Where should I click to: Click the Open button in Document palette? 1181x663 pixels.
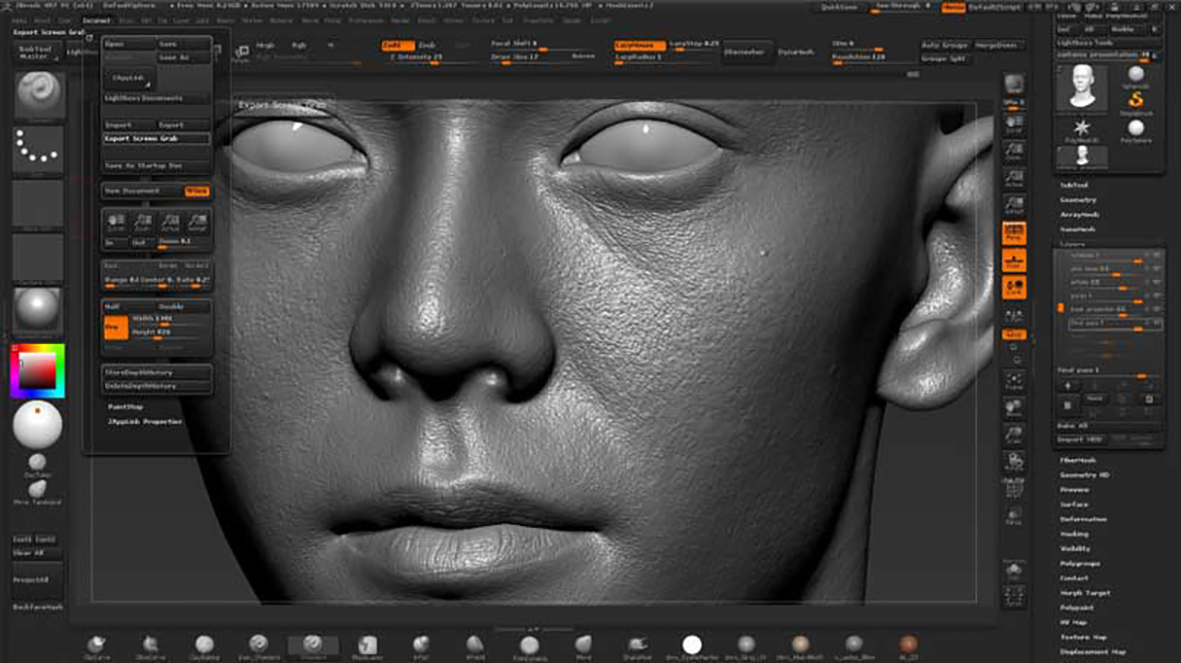pos(129,44)
